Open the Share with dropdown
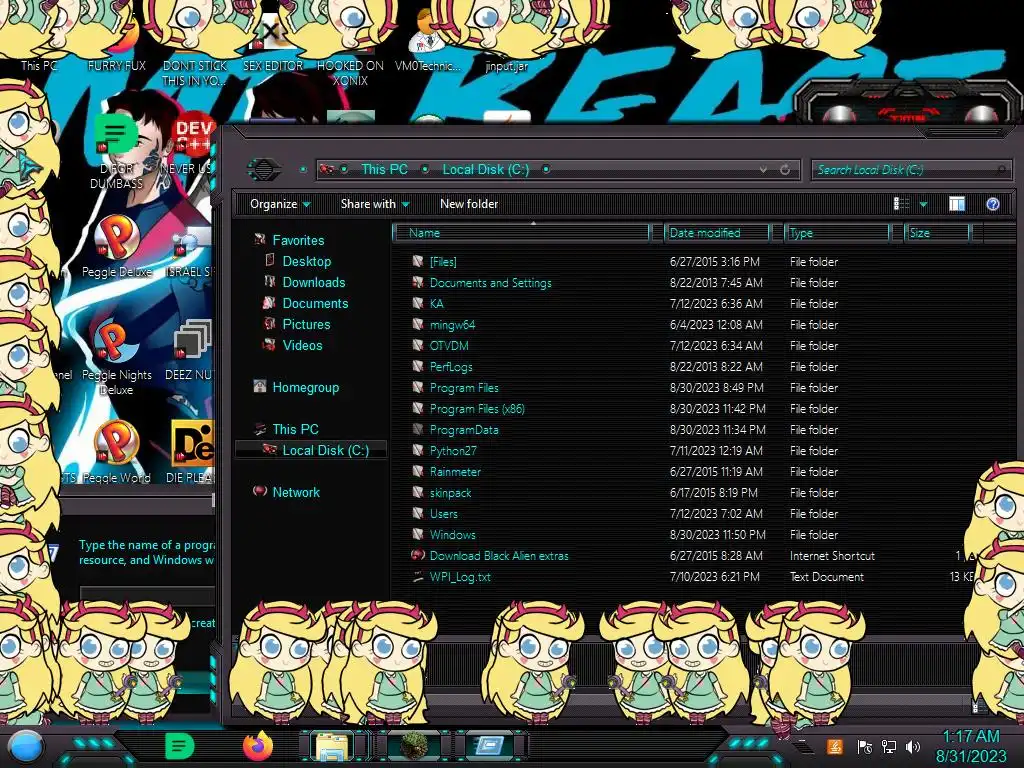The height and width of the screenshot is (768, 1024). click(375, 204)
